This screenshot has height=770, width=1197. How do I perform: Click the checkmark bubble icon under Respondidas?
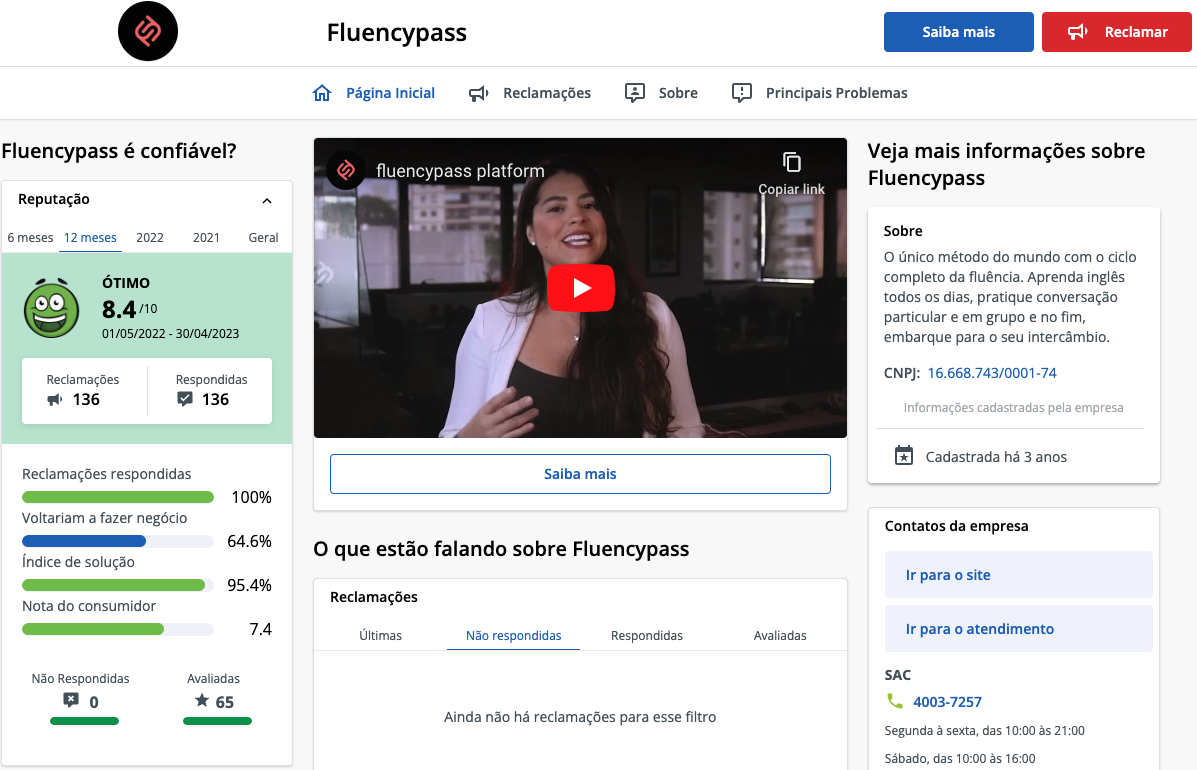pyautogui.click(x=185, y=399)
